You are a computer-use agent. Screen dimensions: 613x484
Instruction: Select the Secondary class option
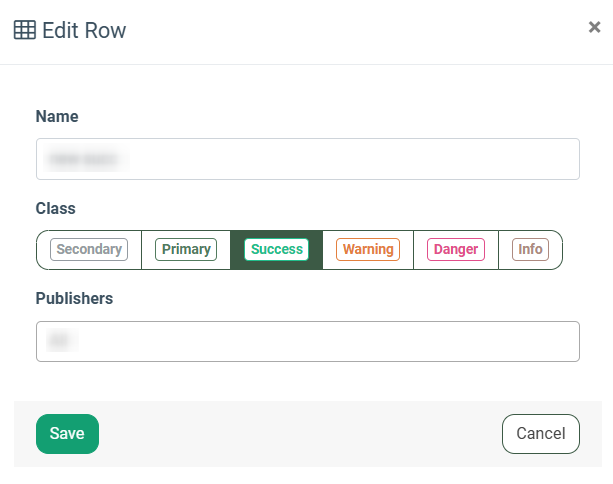tap(89, 249)
